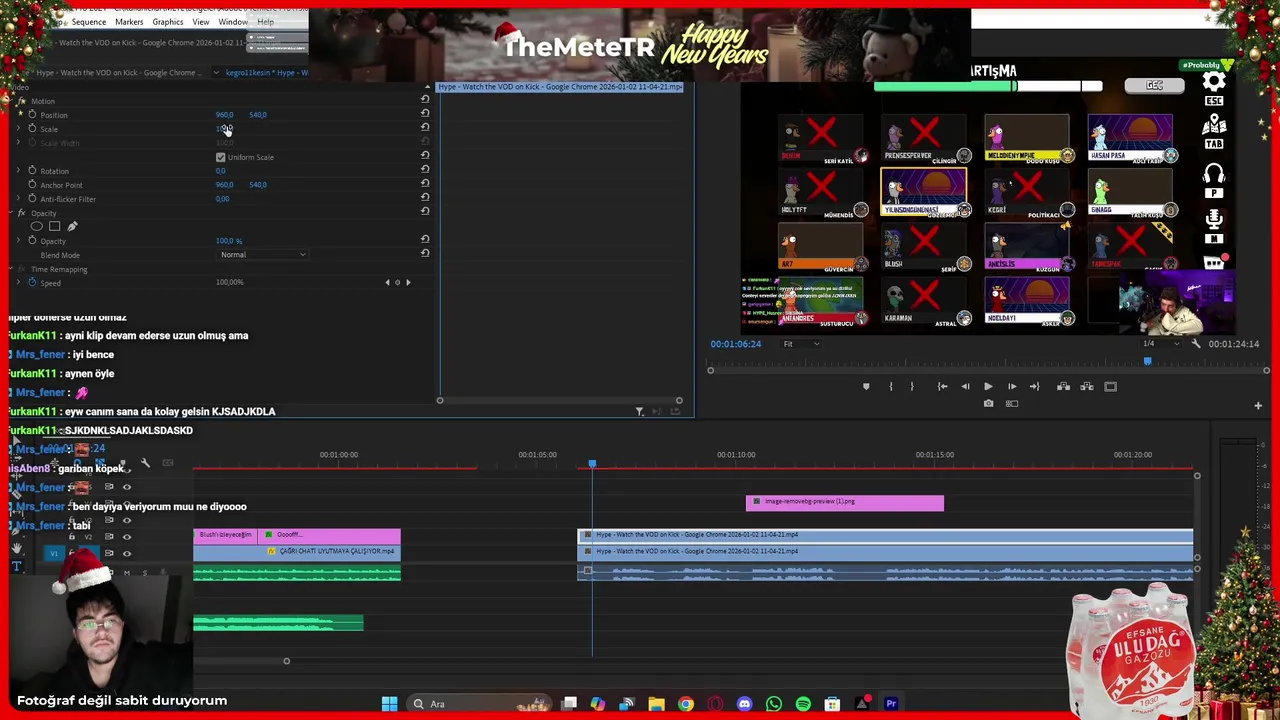Toggle Uniform Scale checkbox
Viewport: 1280px width, 720px height.
(x=220, y=157)
